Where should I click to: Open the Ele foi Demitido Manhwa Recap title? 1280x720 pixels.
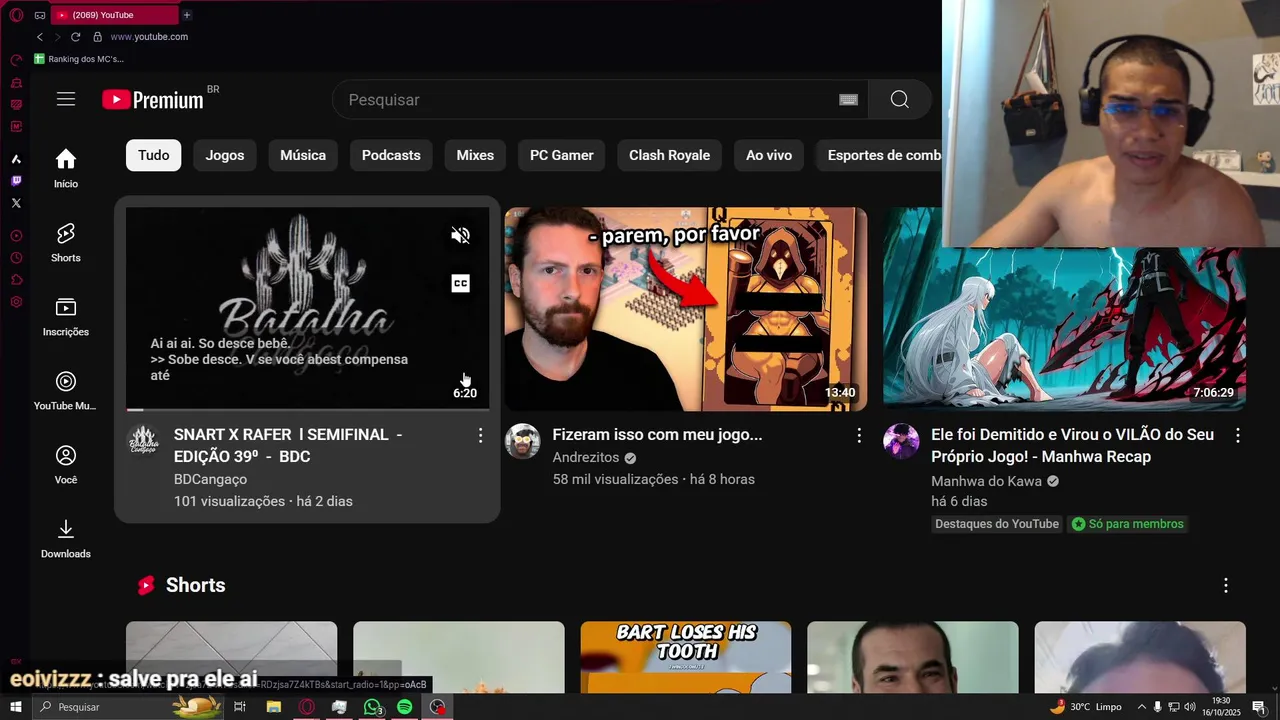pyautogui.click(x=1072, y=445)
